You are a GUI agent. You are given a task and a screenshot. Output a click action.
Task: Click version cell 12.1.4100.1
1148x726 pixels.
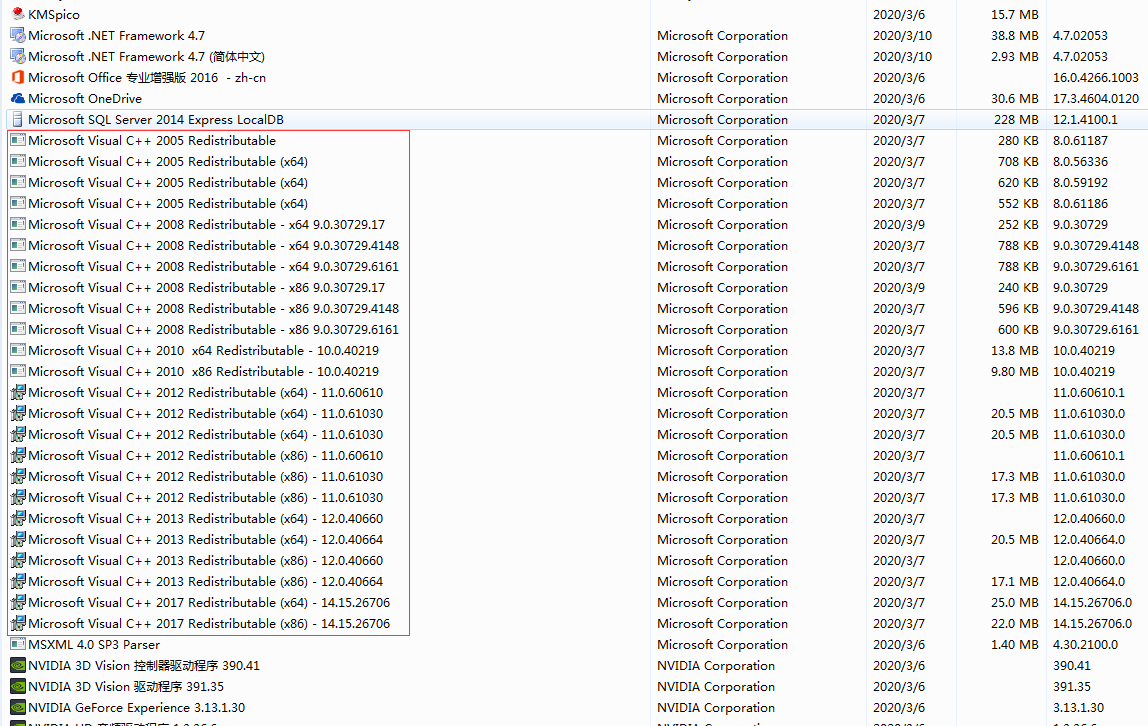(x=1085, y=119)
